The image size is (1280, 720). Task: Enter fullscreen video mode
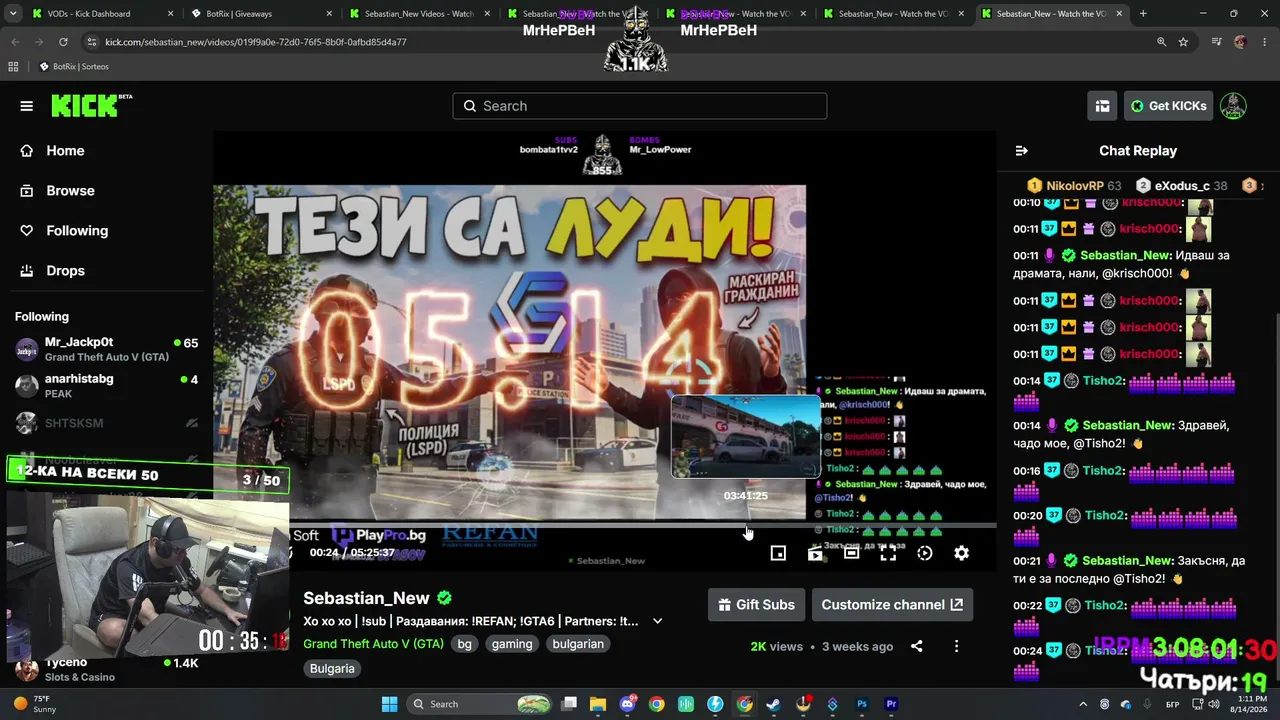pos(888,553)
